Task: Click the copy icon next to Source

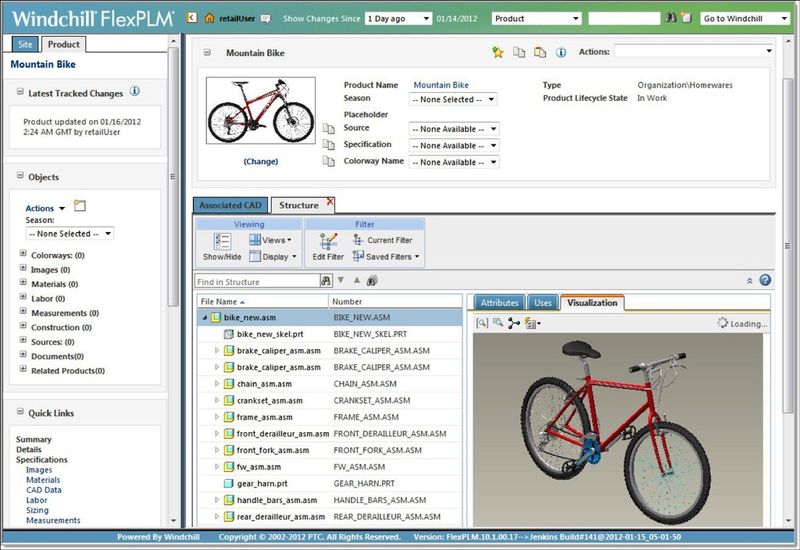Action: 329,128
